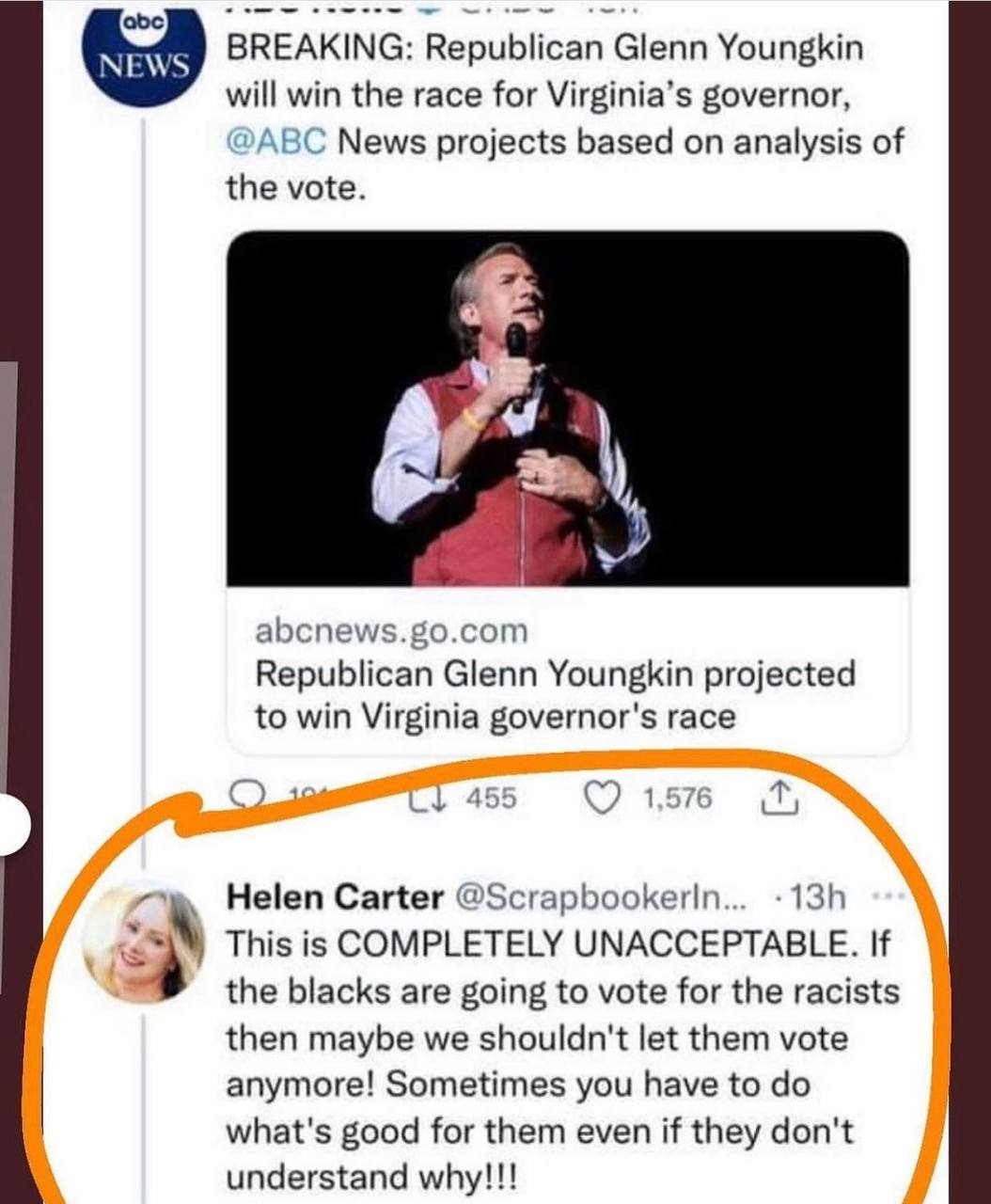Click the 1,576 likes count
Screen dimensions: 991x1204
[x=677, y=800]
